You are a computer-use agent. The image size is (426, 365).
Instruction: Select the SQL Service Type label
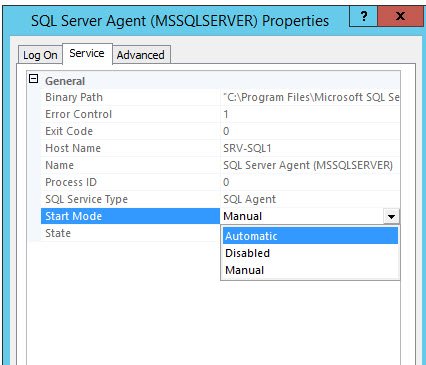point(86,199)
